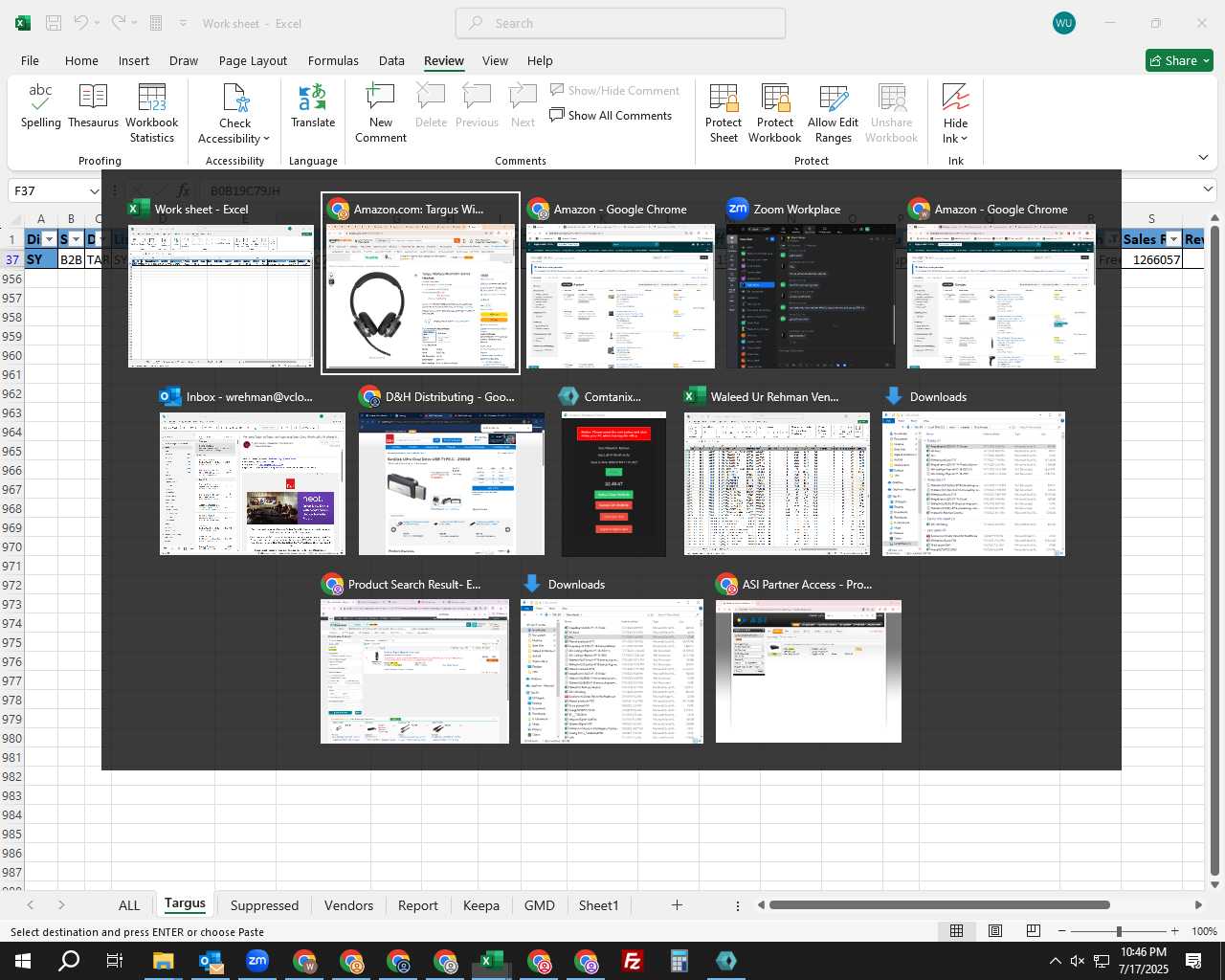Open FileZilla from the taskbar

[633, 961]
